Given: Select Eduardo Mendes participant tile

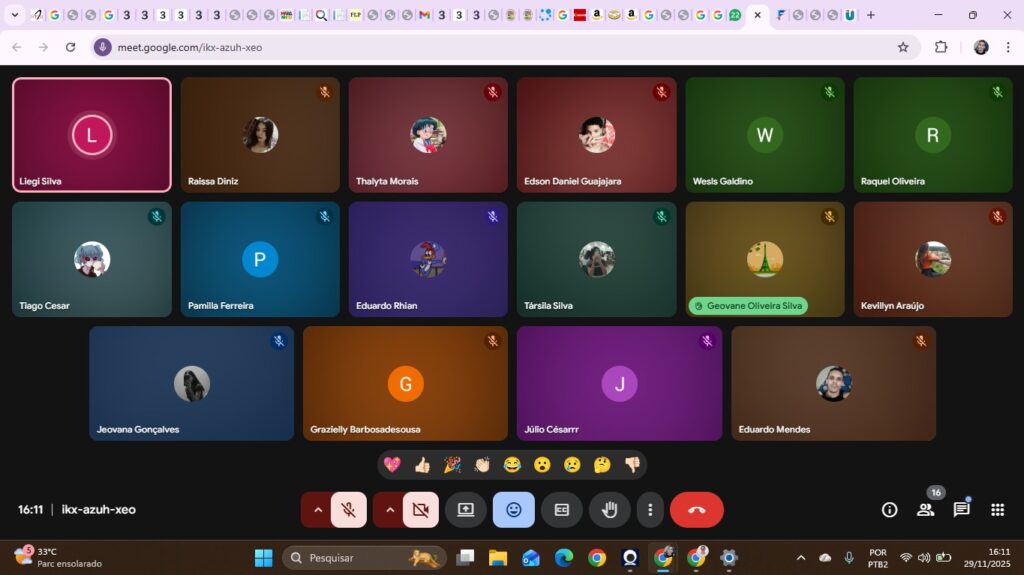Looking at the screenshot, I should coord(833,383).
